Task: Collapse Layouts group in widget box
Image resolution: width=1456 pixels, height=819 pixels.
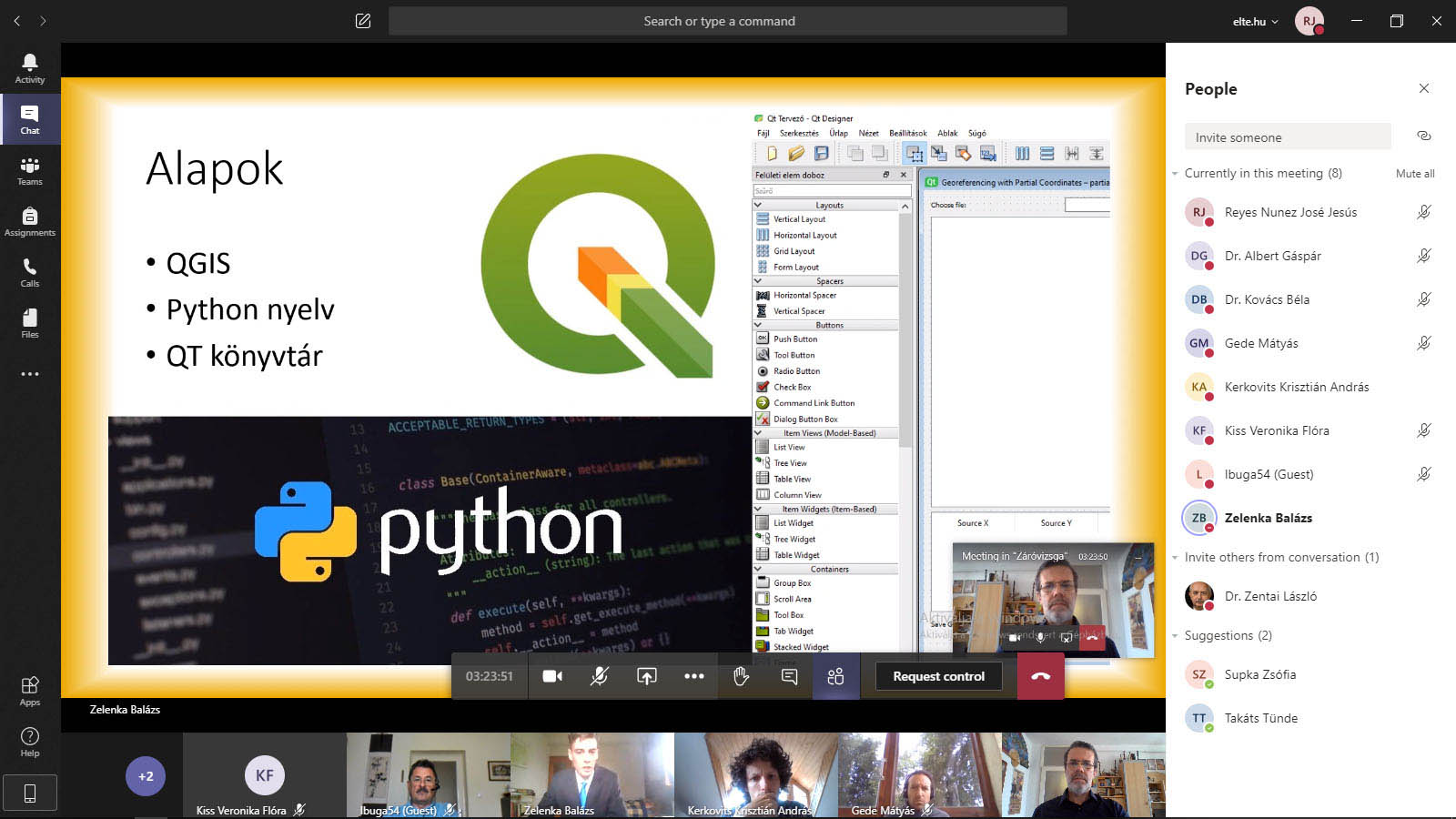Action: [x=758, y=205]
